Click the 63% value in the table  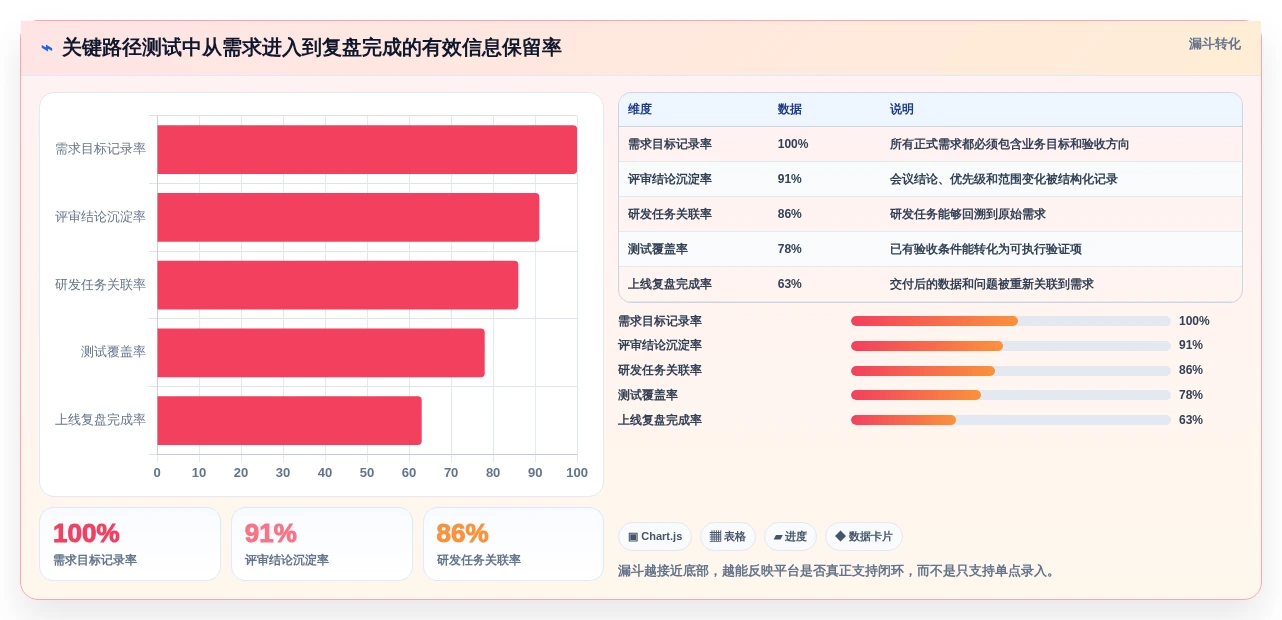click(x=790, y=284)
